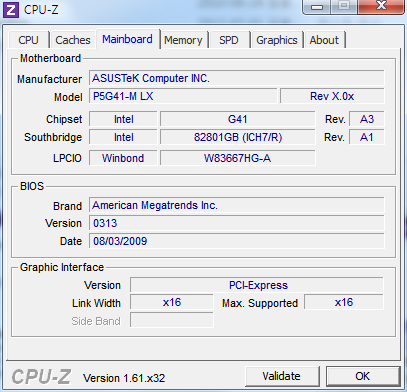Screen dimensions: 407x392
Task: Go to the SPD tab
Action: (x=229, y=40)
